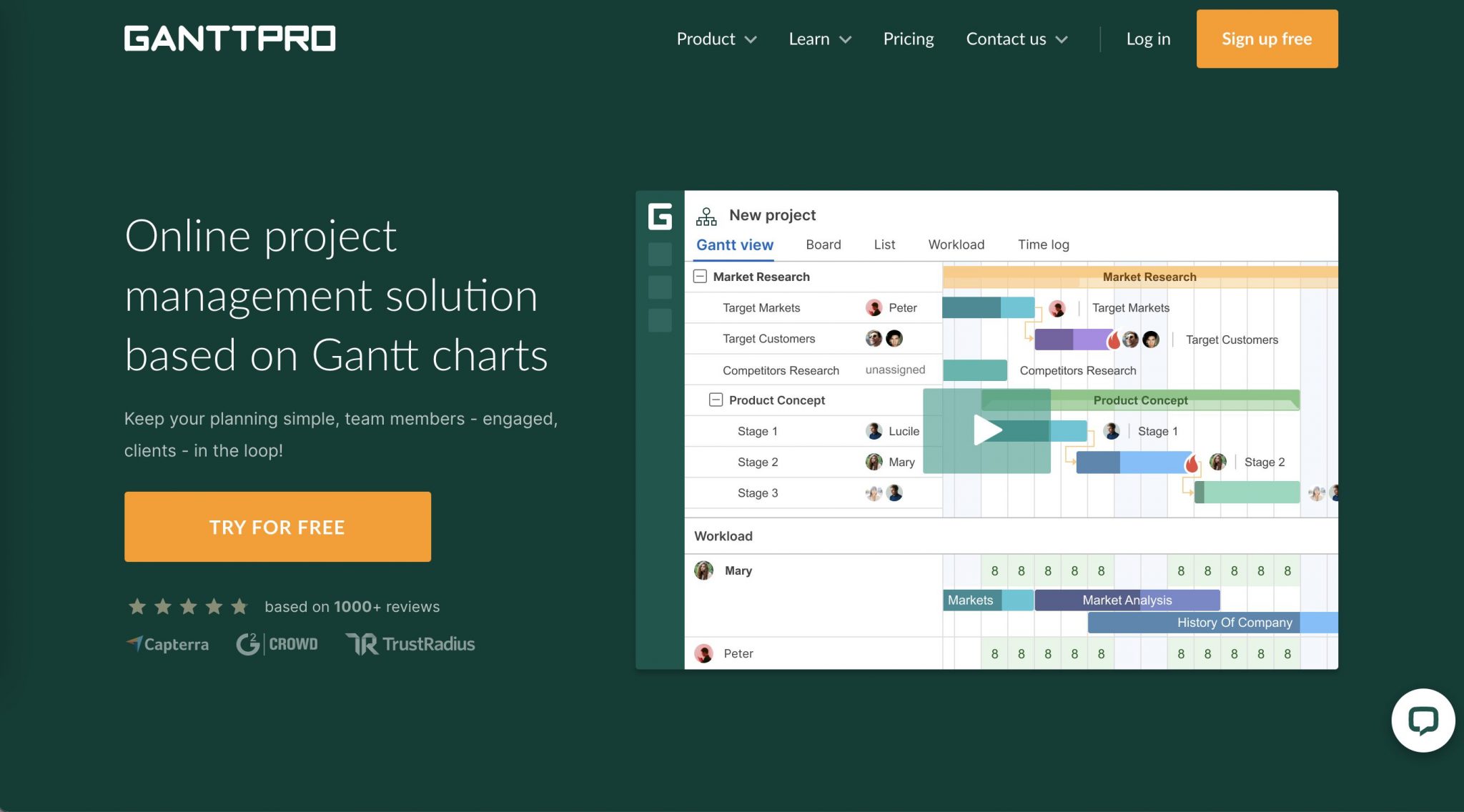
Task: Click Lucile's avatar in Stage 1 row
Action: pos(874,431)
